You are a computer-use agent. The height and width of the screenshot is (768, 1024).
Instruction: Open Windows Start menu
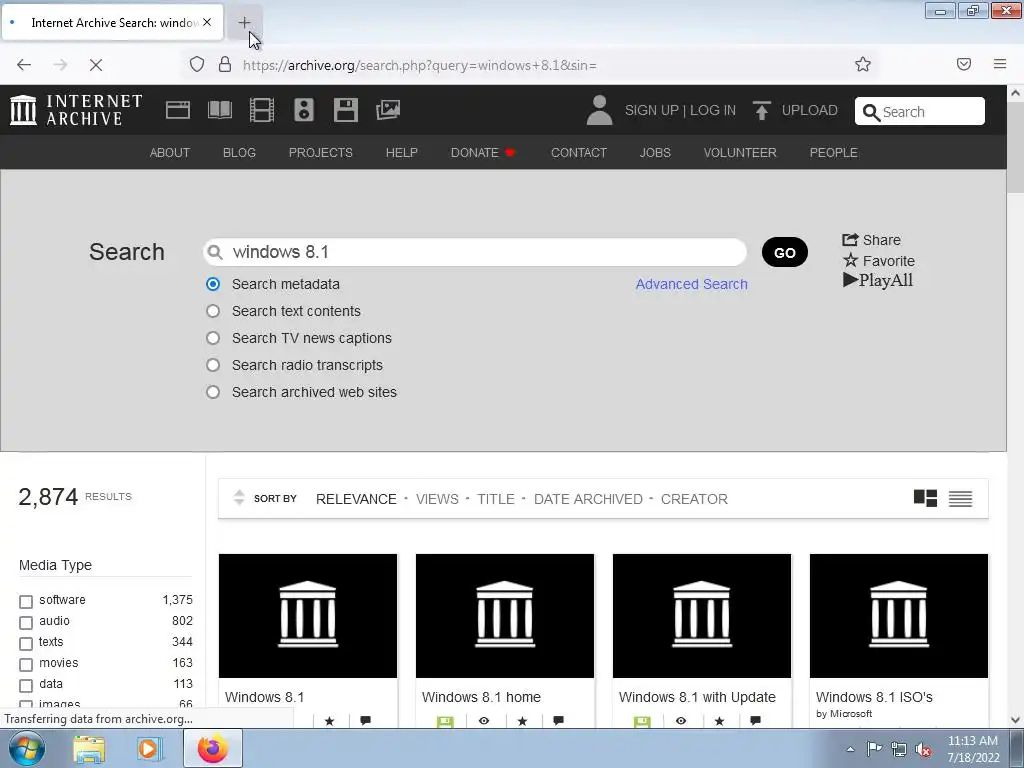tap(26, 748)
